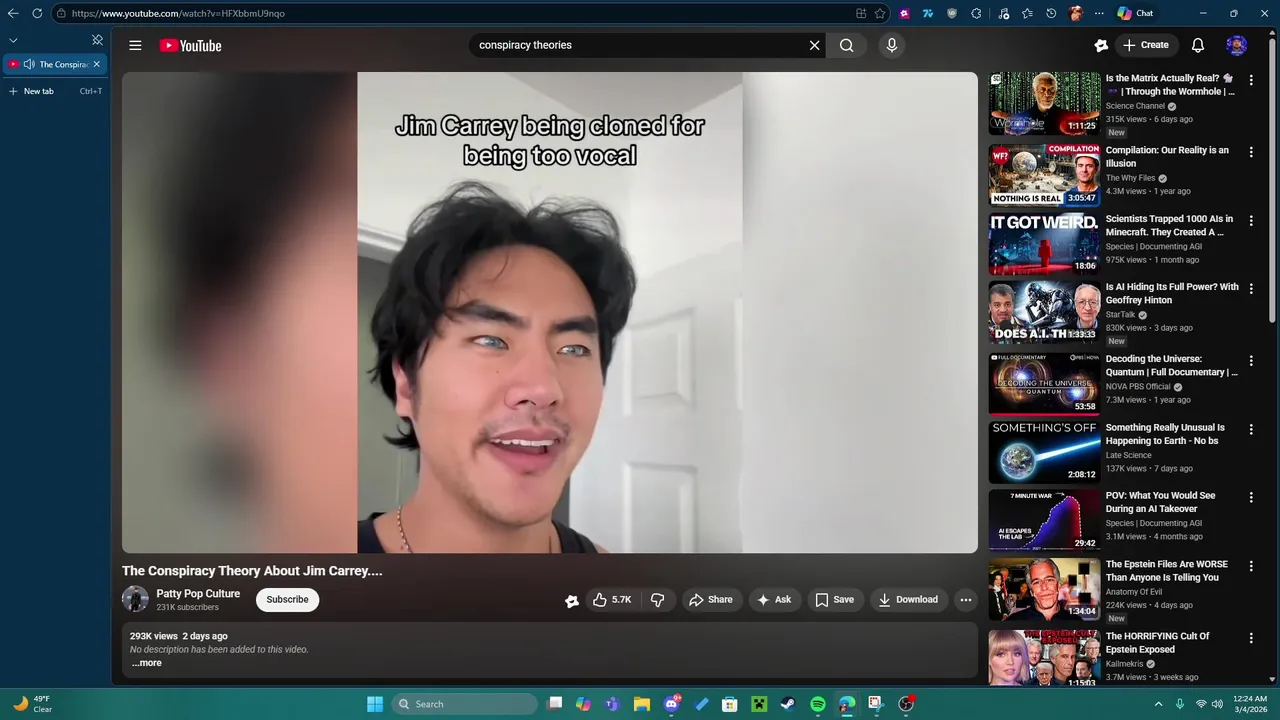Favorite this page with star icon
The height and width of the screenshot is (720, 1280).
tap(880, 13)
